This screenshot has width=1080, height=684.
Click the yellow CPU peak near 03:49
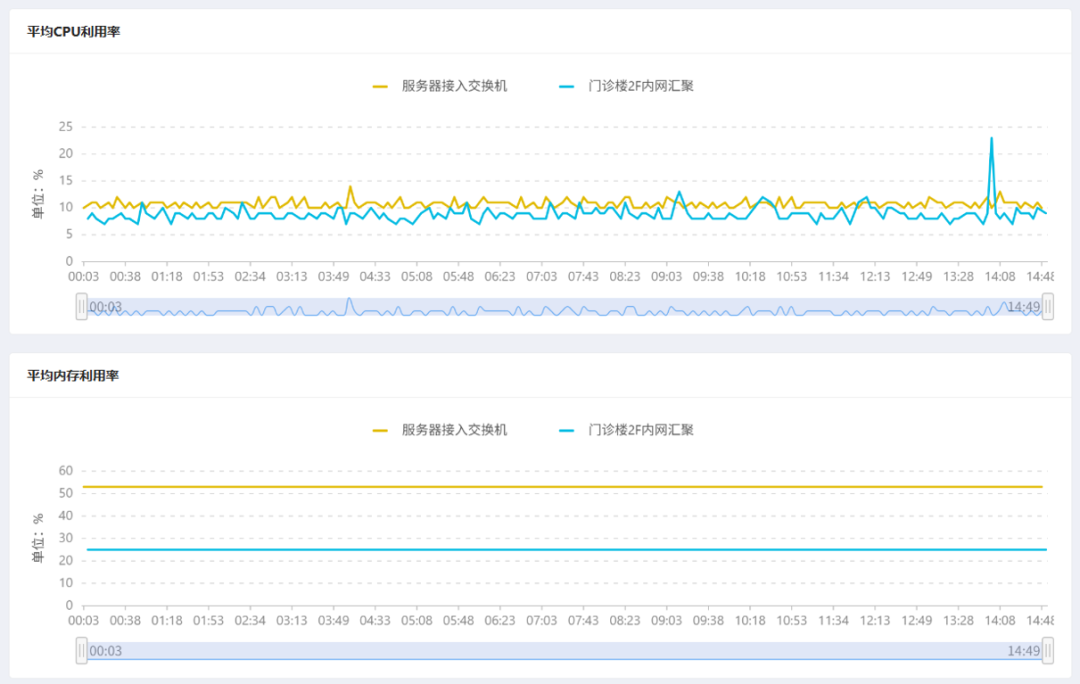click(350, 186)
